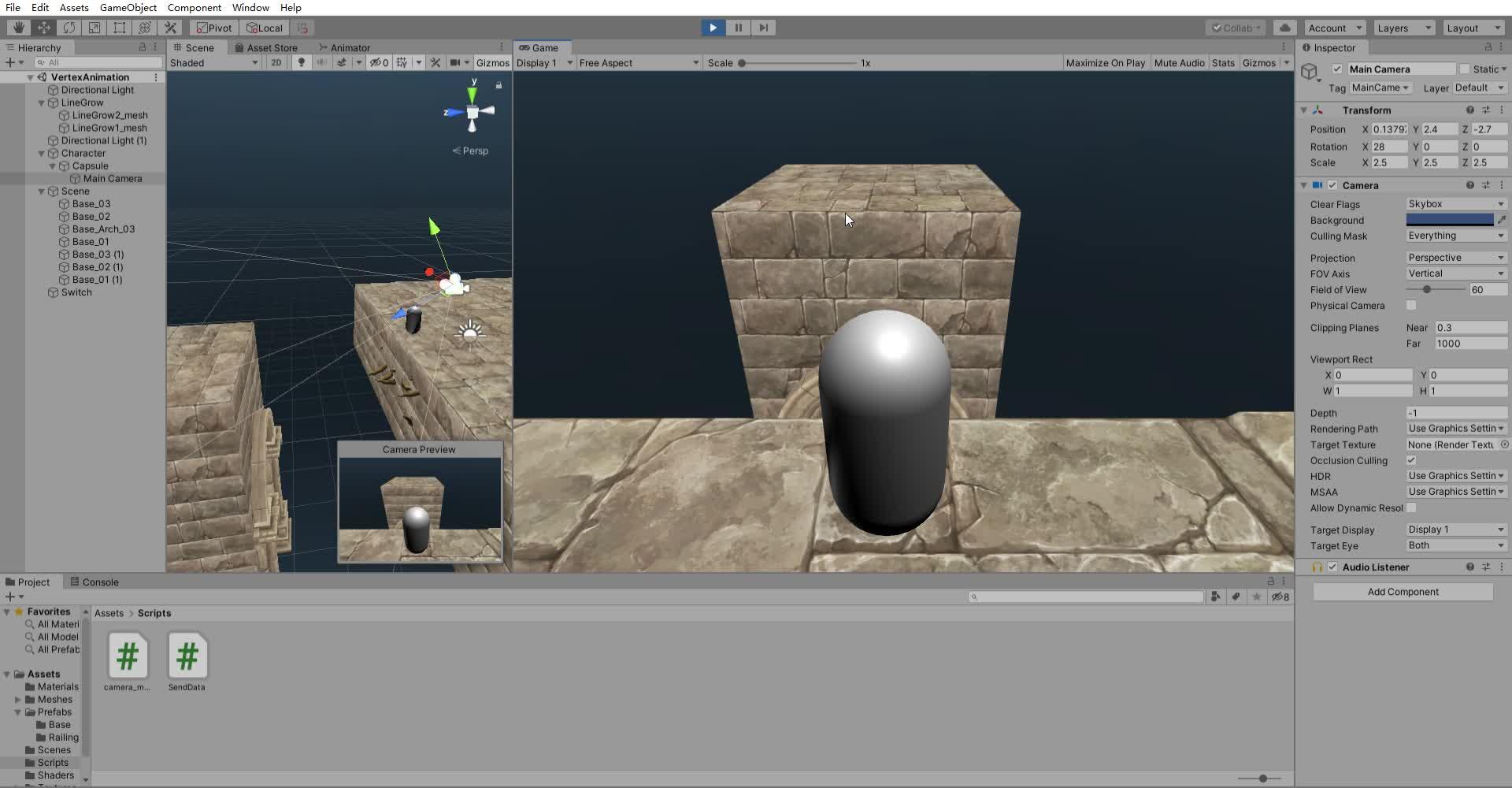Click the scene lighting icon in Scene toolbar
Viewport: 1512px width, 788px height.
coord(301,62)
